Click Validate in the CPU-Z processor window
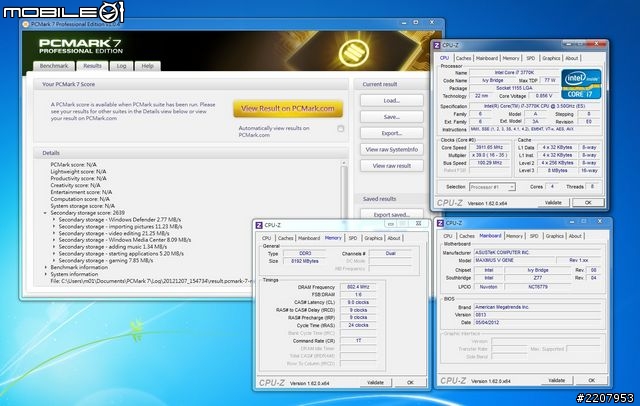 click(x=553, y=203)
